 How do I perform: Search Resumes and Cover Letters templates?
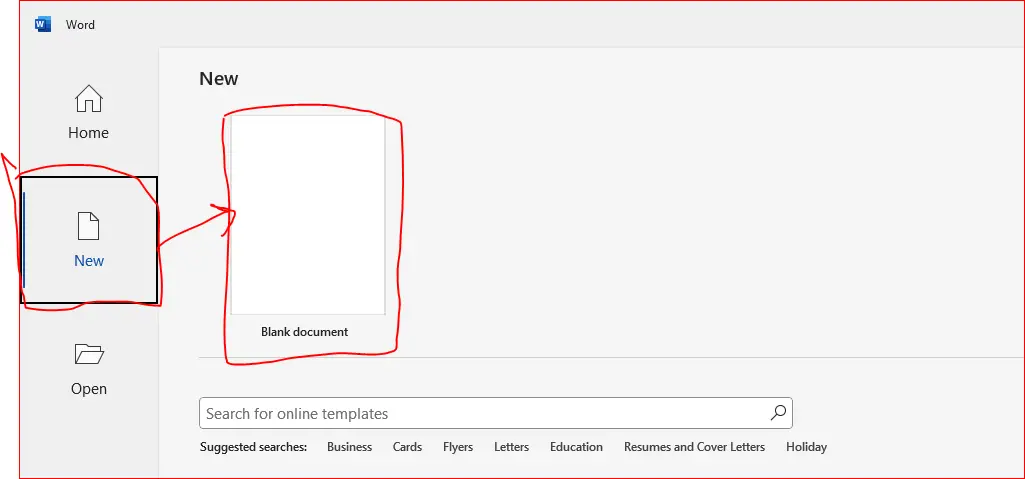tap(694, 447)
